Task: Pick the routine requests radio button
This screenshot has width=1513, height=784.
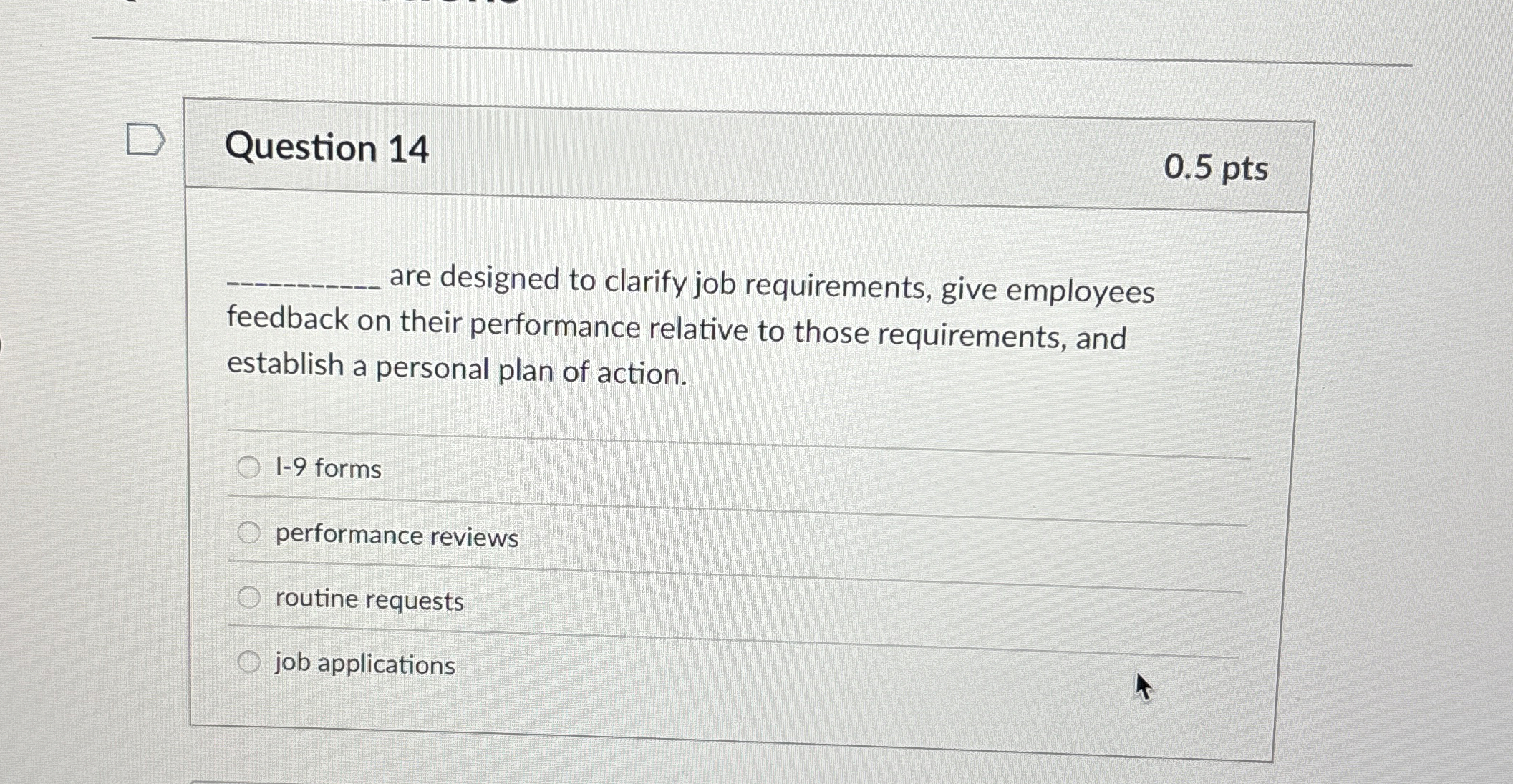Action: point(250,595)
